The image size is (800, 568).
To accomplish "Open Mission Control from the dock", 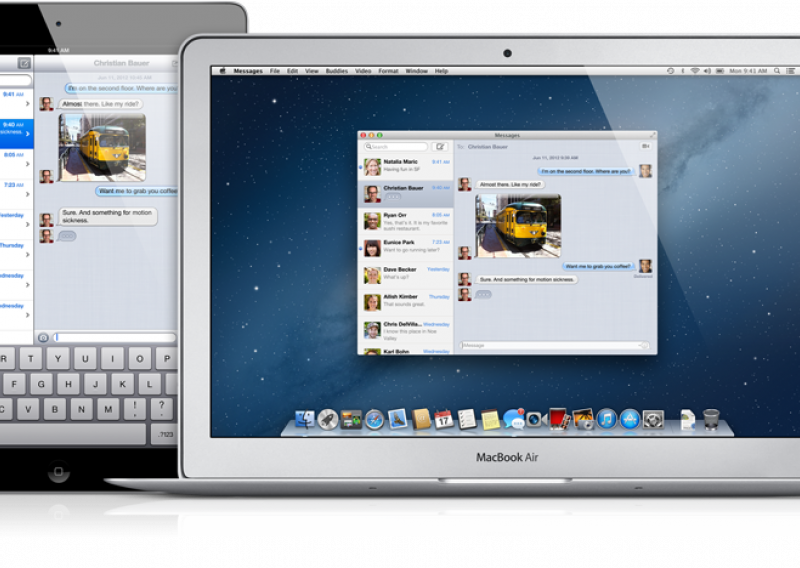I will pos(351,420).
